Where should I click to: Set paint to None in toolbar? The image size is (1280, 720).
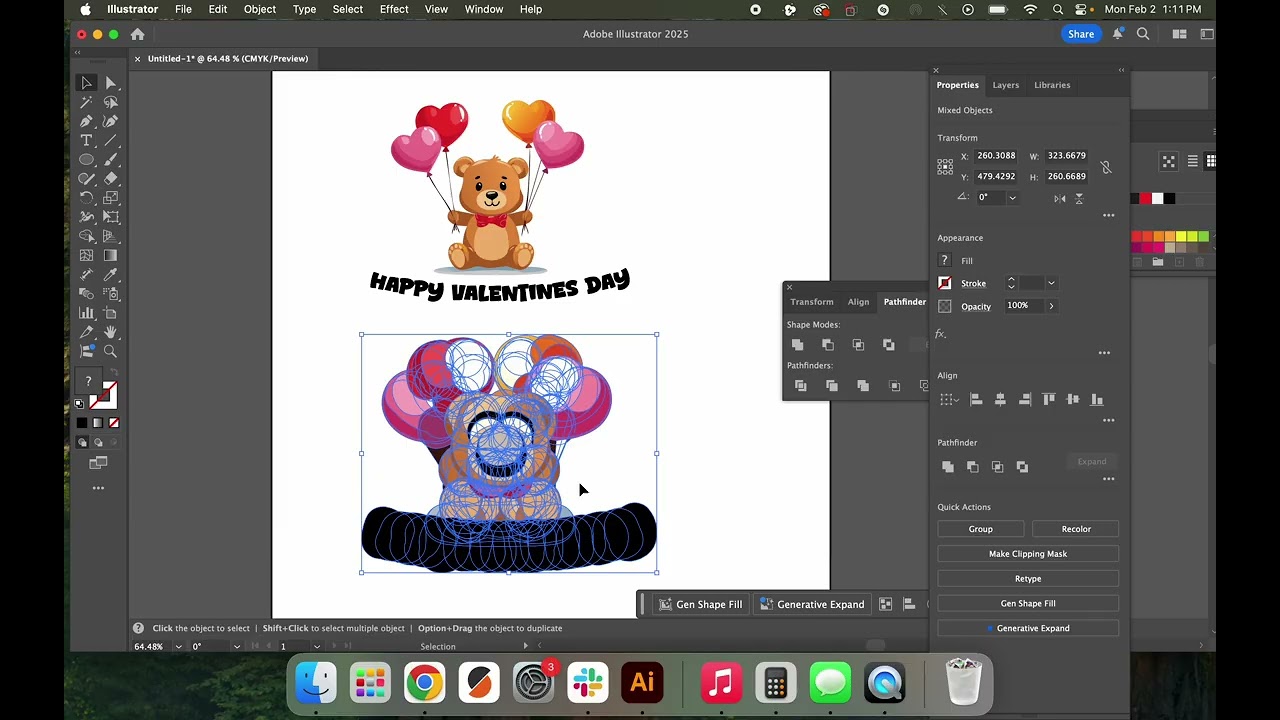[114, 423]
